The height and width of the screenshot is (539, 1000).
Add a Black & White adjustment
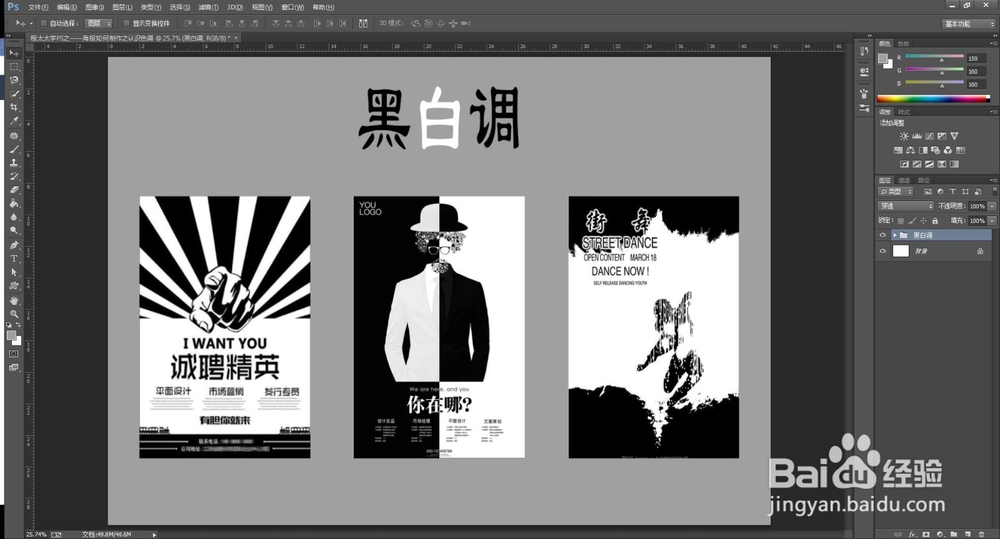(923, 150)
